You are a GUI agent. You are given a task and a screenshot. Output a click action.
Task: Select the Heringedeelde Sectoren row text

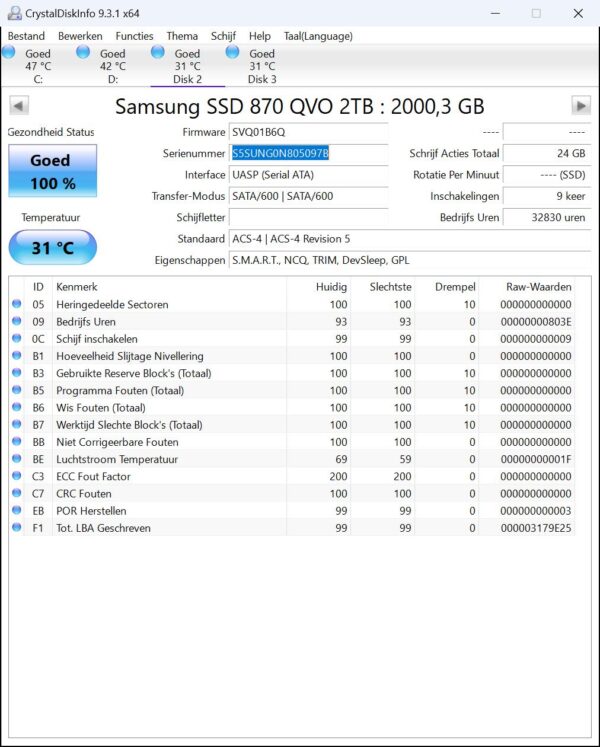pyautogui.click(x=112, y=304)
